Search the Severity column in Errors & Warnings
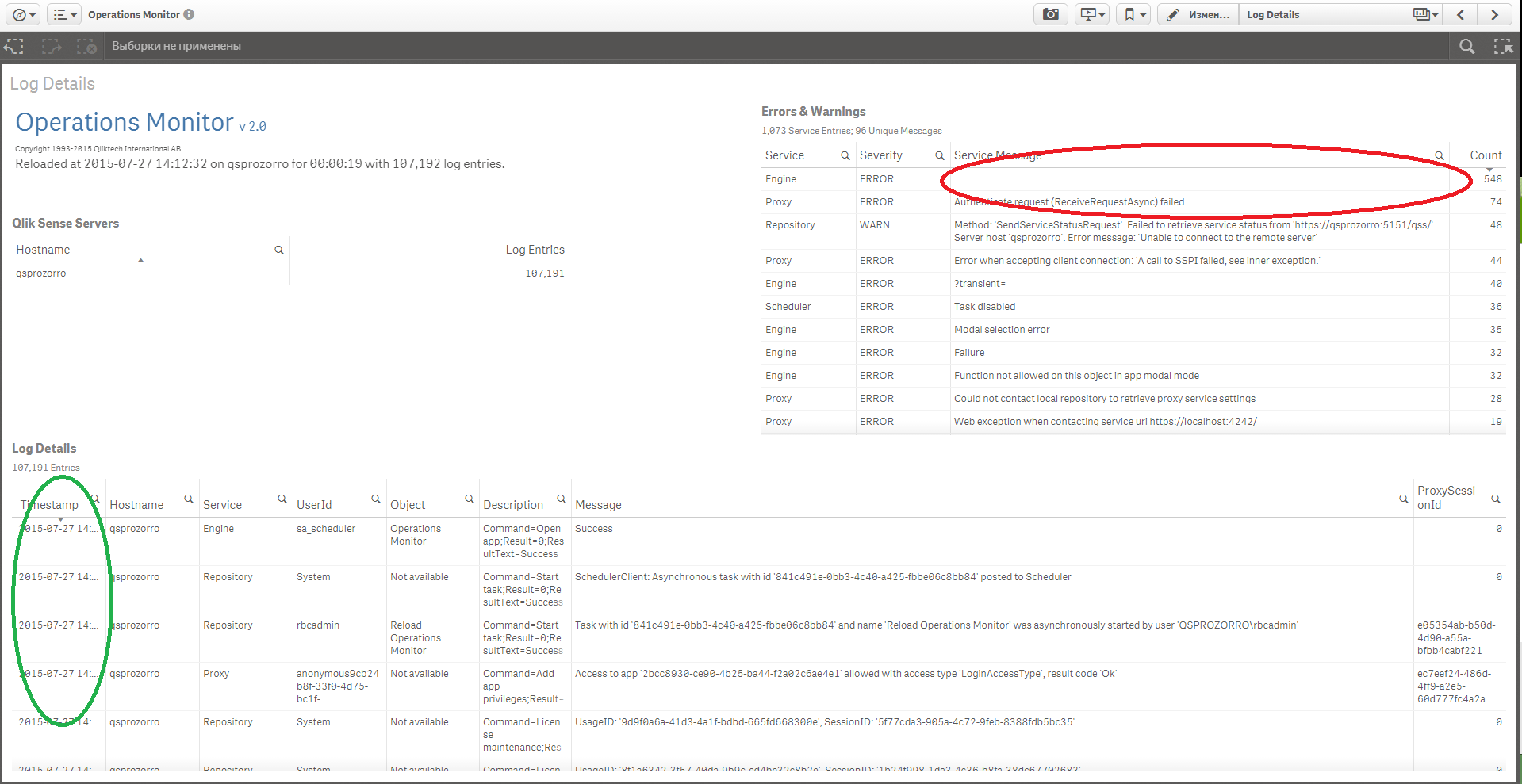1522x784 pixels. [940, 156]
